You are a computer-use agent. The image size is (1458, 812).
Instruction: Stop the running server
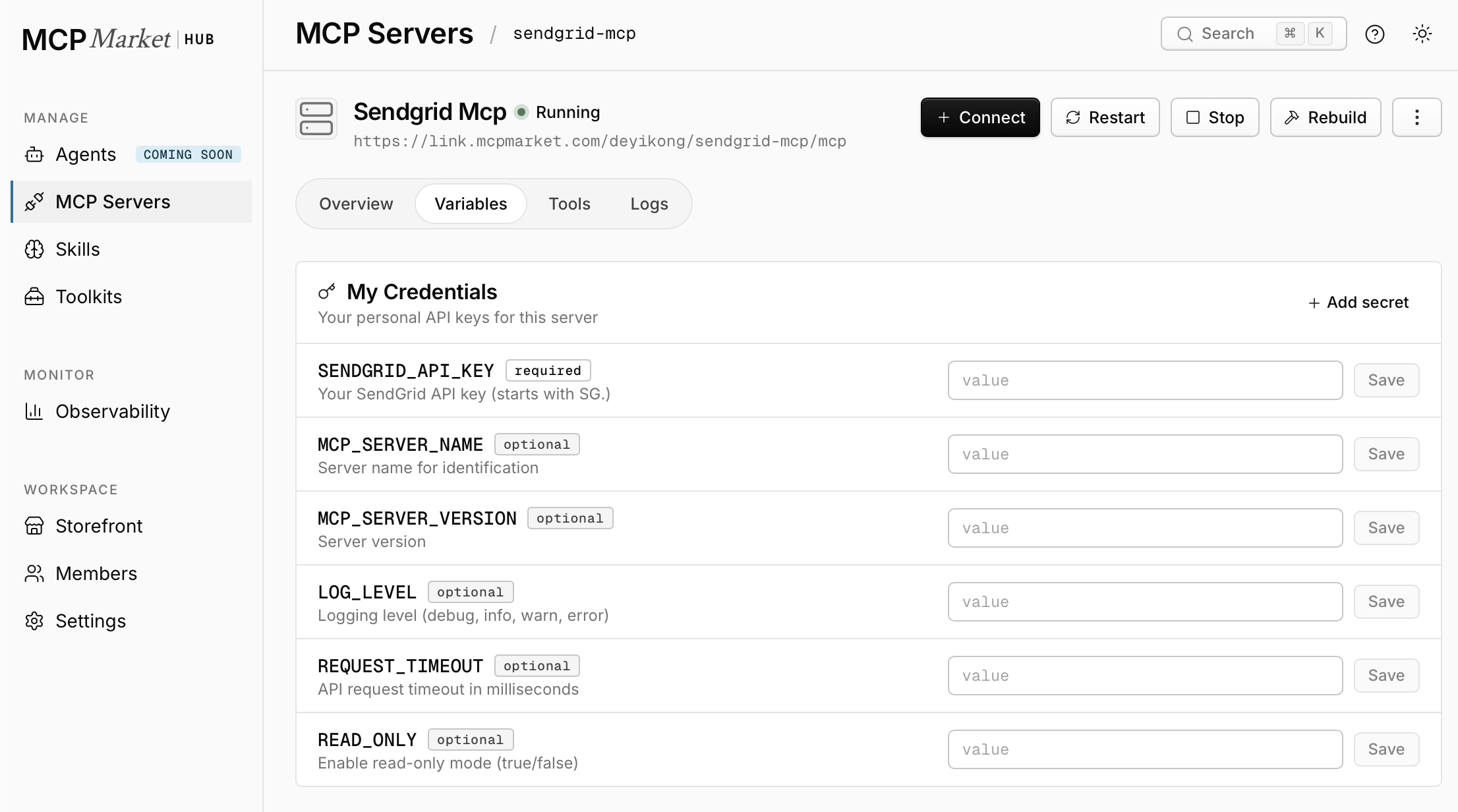pyautogui.click(x=1215, y=117)
